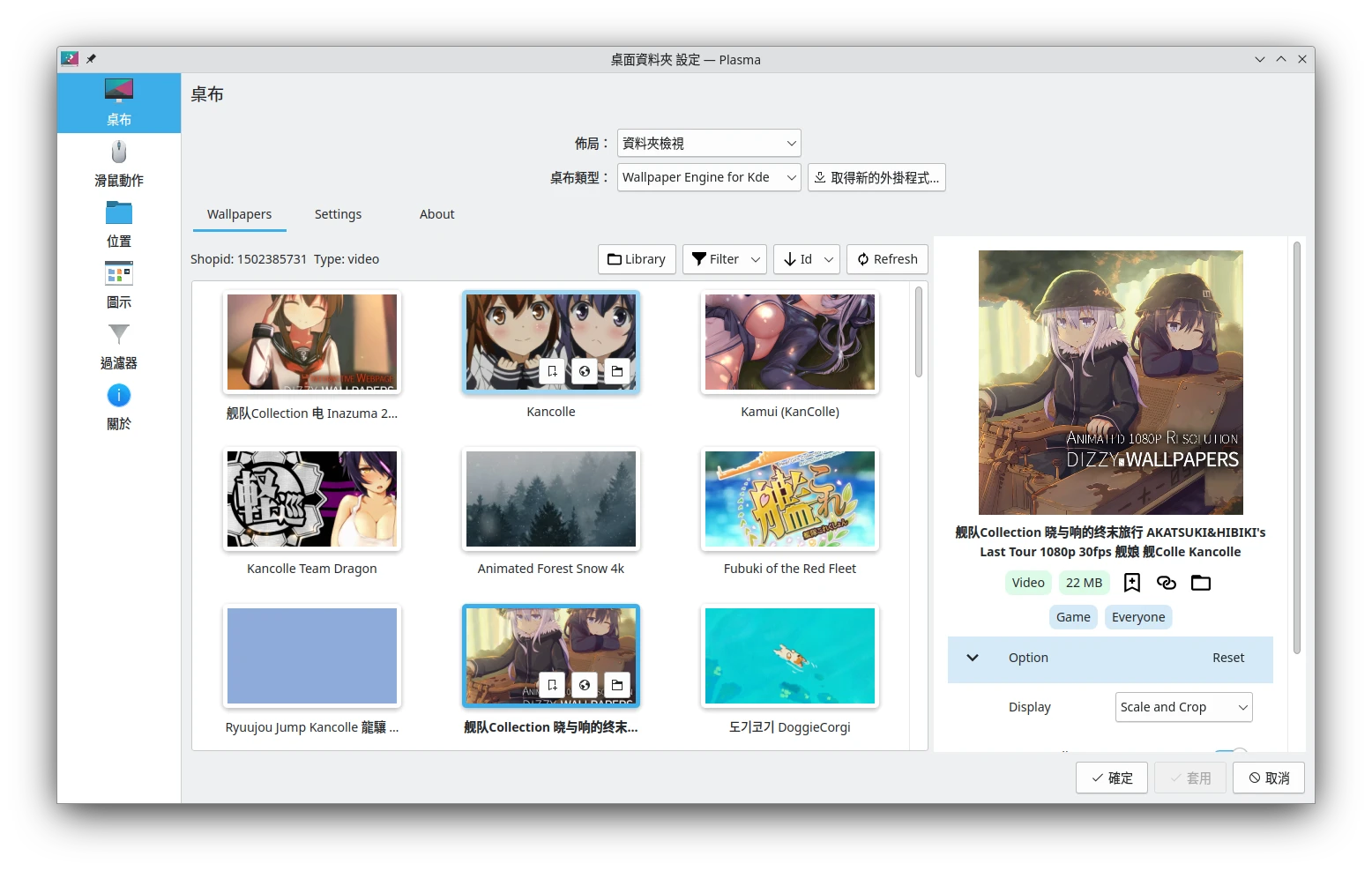
Task: Open the Filter dropdown
Action: [724, 259]
